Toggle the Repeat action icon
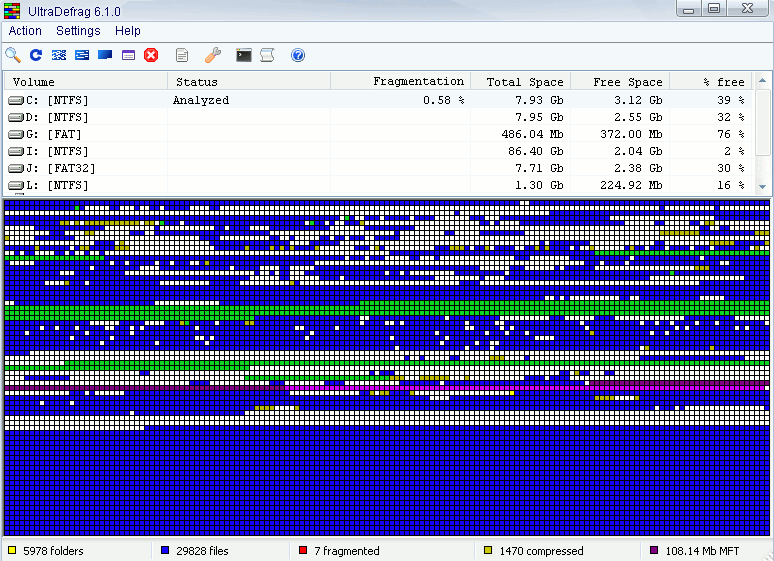Screen dimensions: 774x561 click(x=36, y=55)
